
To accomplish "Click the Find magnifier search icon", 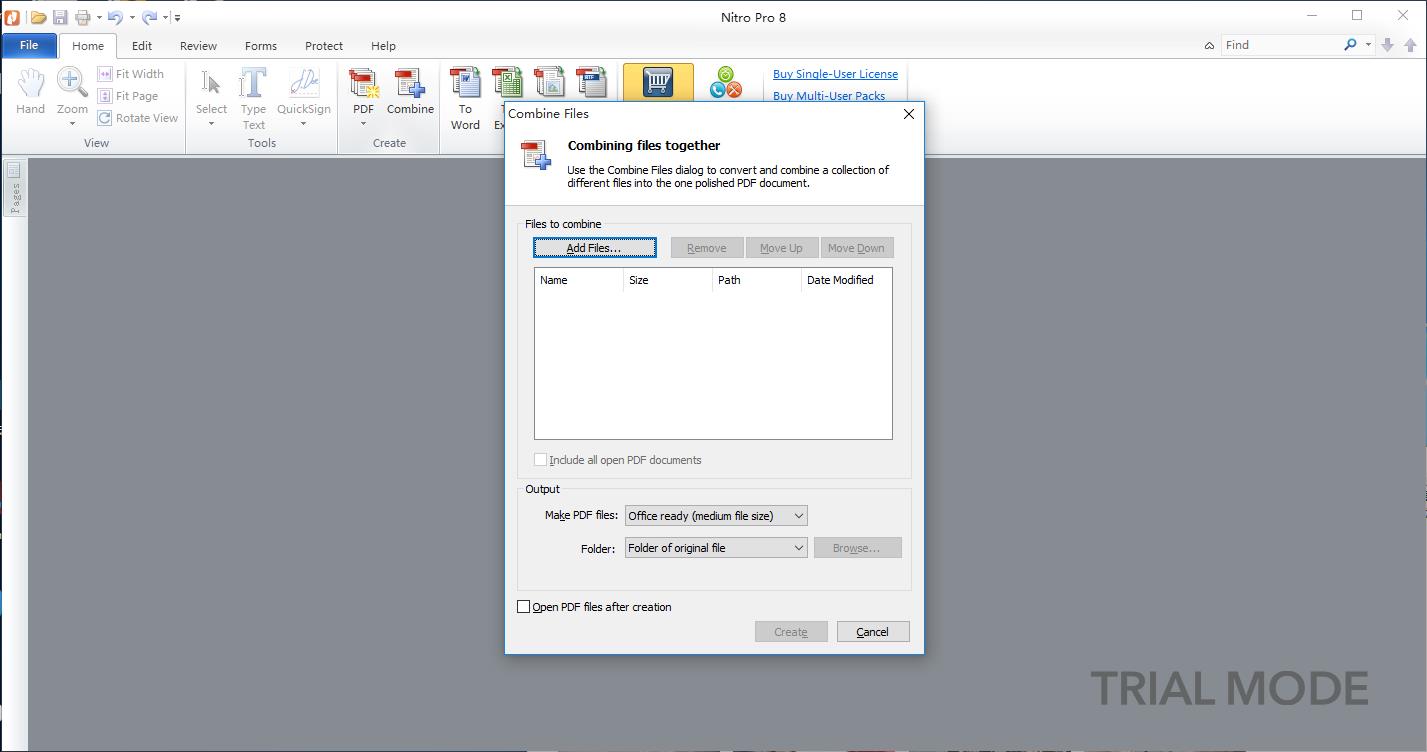I will click(1350, 45).
